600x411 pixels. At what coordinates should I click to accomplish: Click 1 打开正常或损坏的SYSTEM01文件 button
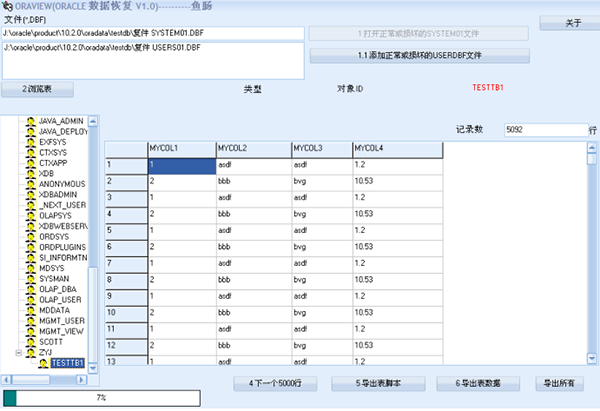419,34
